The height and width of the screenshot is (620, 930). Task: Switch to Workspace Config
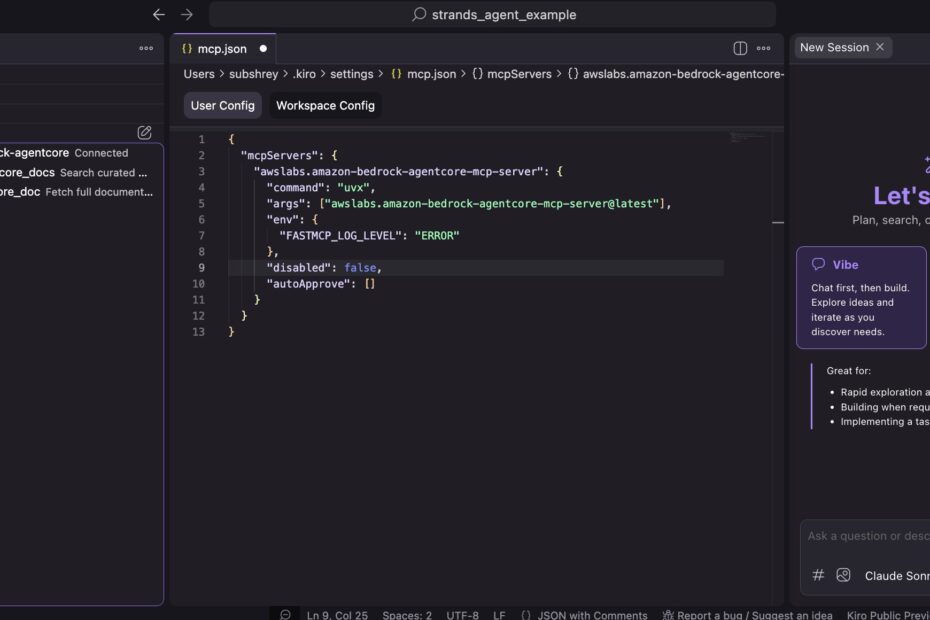325,106
